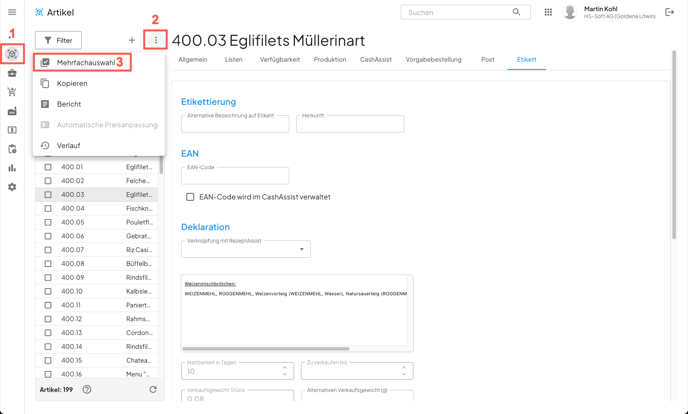
Task: Open the factory production sidebar module
Action: pos(12,111)
